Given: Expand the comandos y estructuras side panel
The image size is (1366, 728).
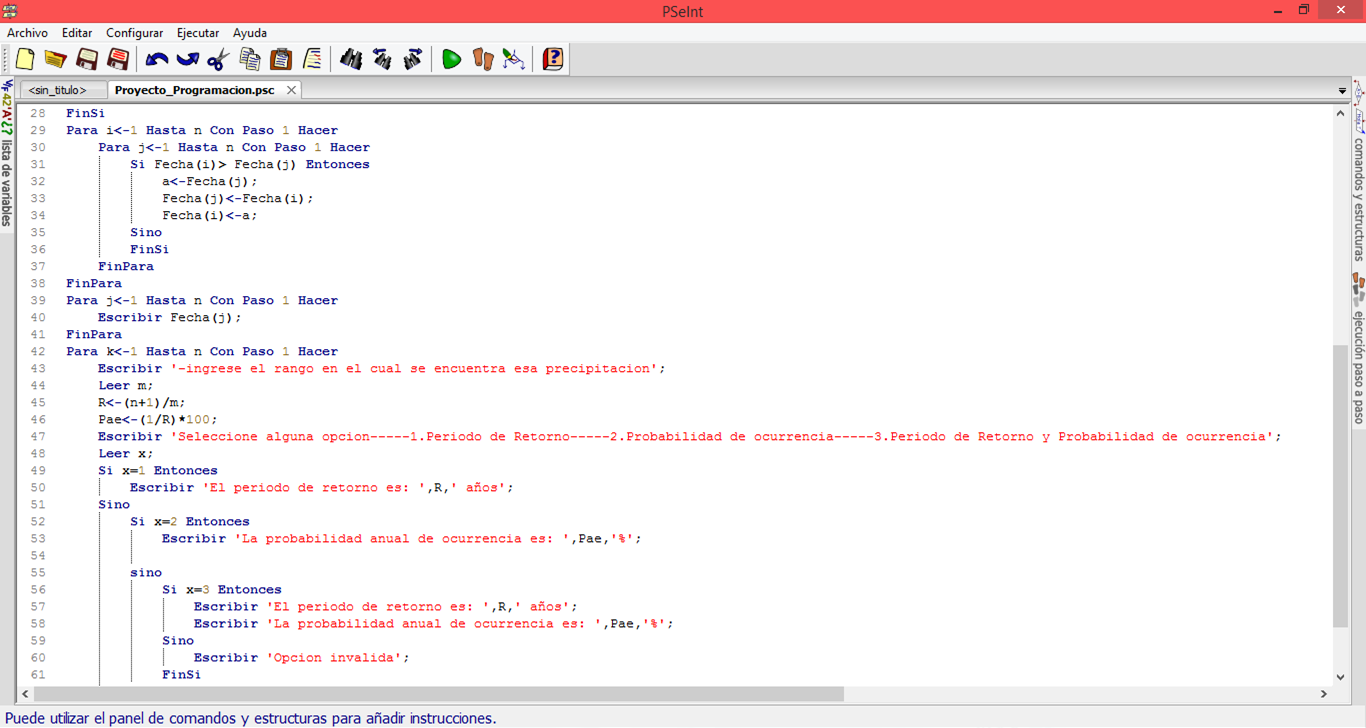Looking at the screenshot, I should tap(1358, 172).
